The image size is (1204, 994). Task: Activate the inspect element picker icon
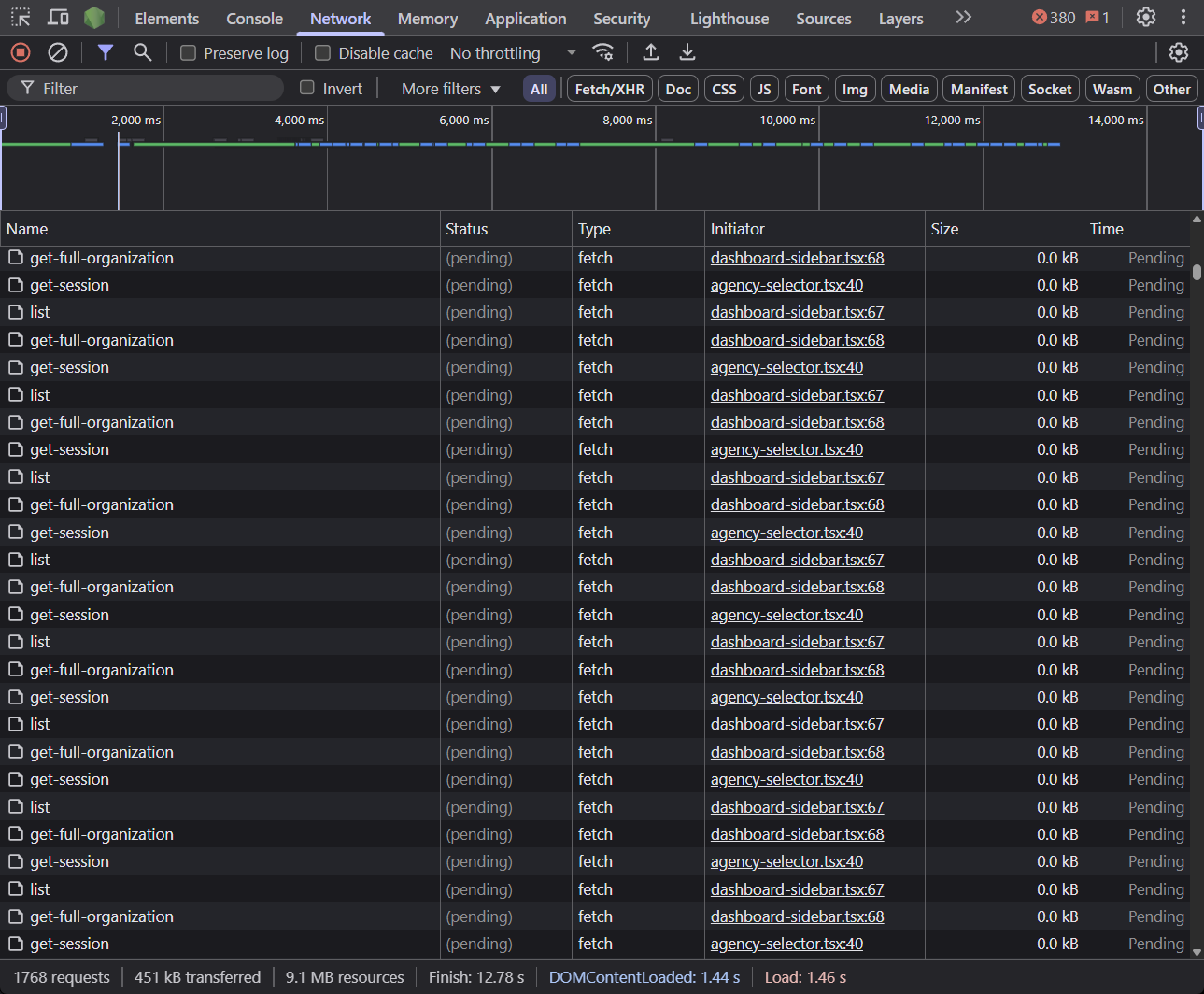21,18
